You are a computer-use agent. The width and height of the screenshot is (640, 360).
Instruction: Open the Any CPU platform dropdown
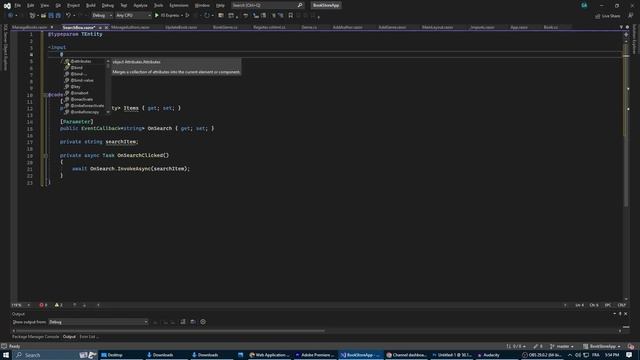tap(133, 16)
